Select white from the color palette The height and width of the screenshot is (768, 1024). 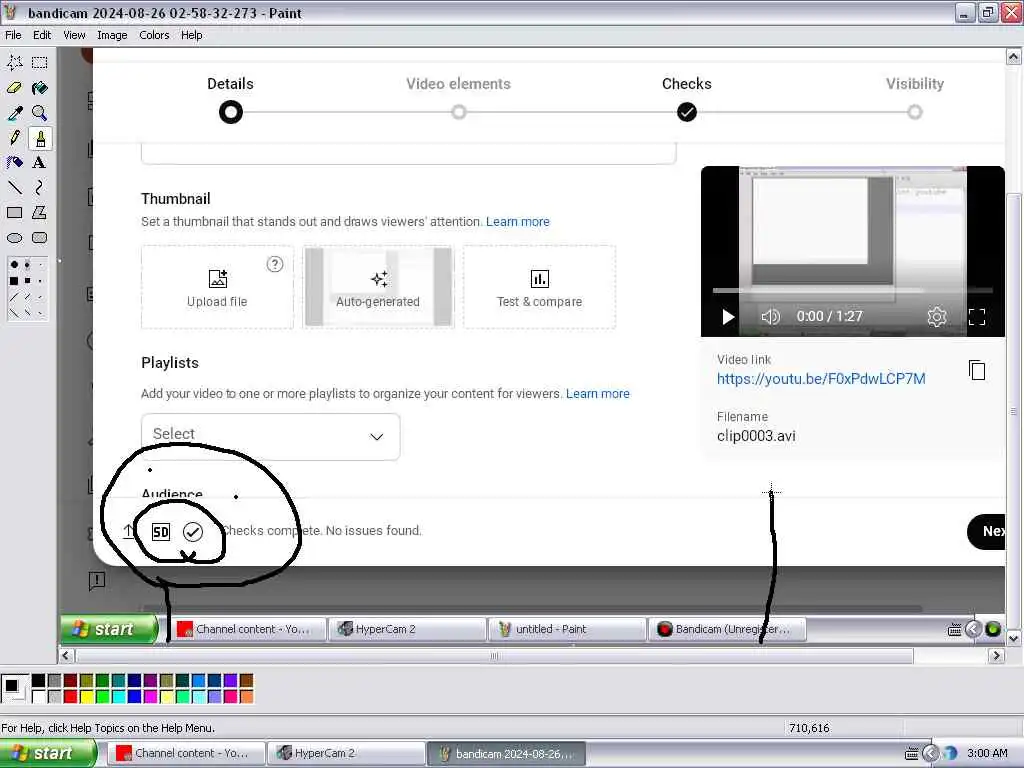[x=39, y=697]
